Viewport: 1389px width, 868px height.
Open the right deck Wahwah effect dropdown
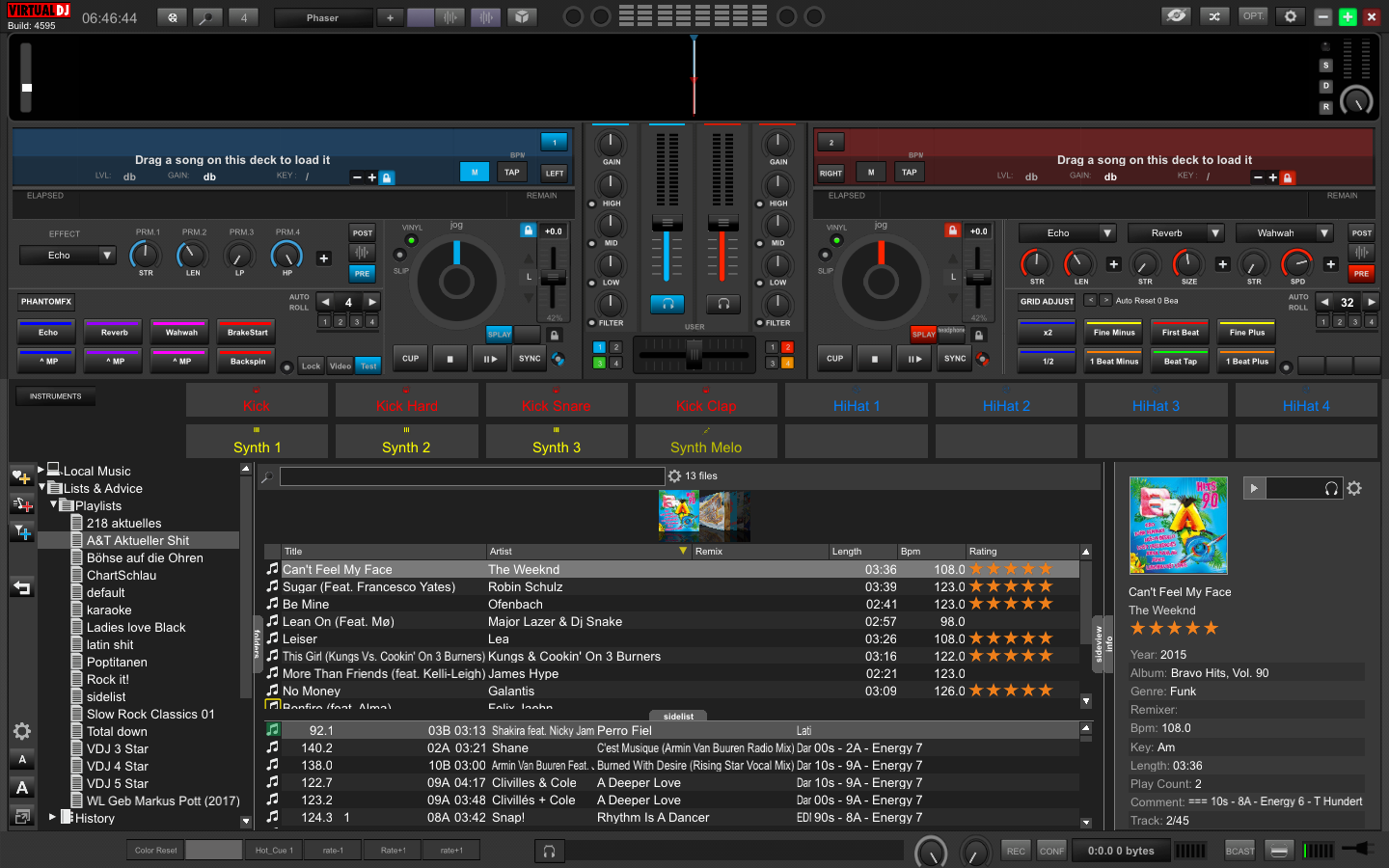[1324, 232]
